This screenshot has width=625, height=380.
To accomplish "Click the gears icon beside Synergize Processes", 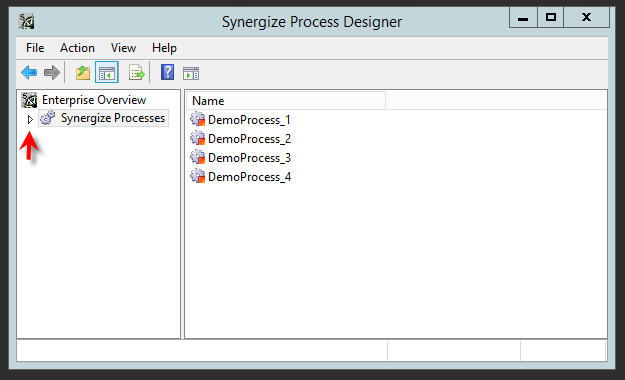I will click(48, 118).
